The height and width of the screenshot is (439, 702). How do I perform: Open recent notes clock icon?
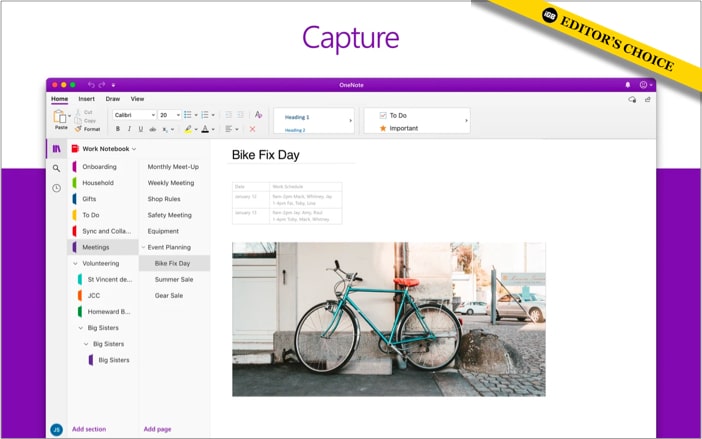pos(56,188)
